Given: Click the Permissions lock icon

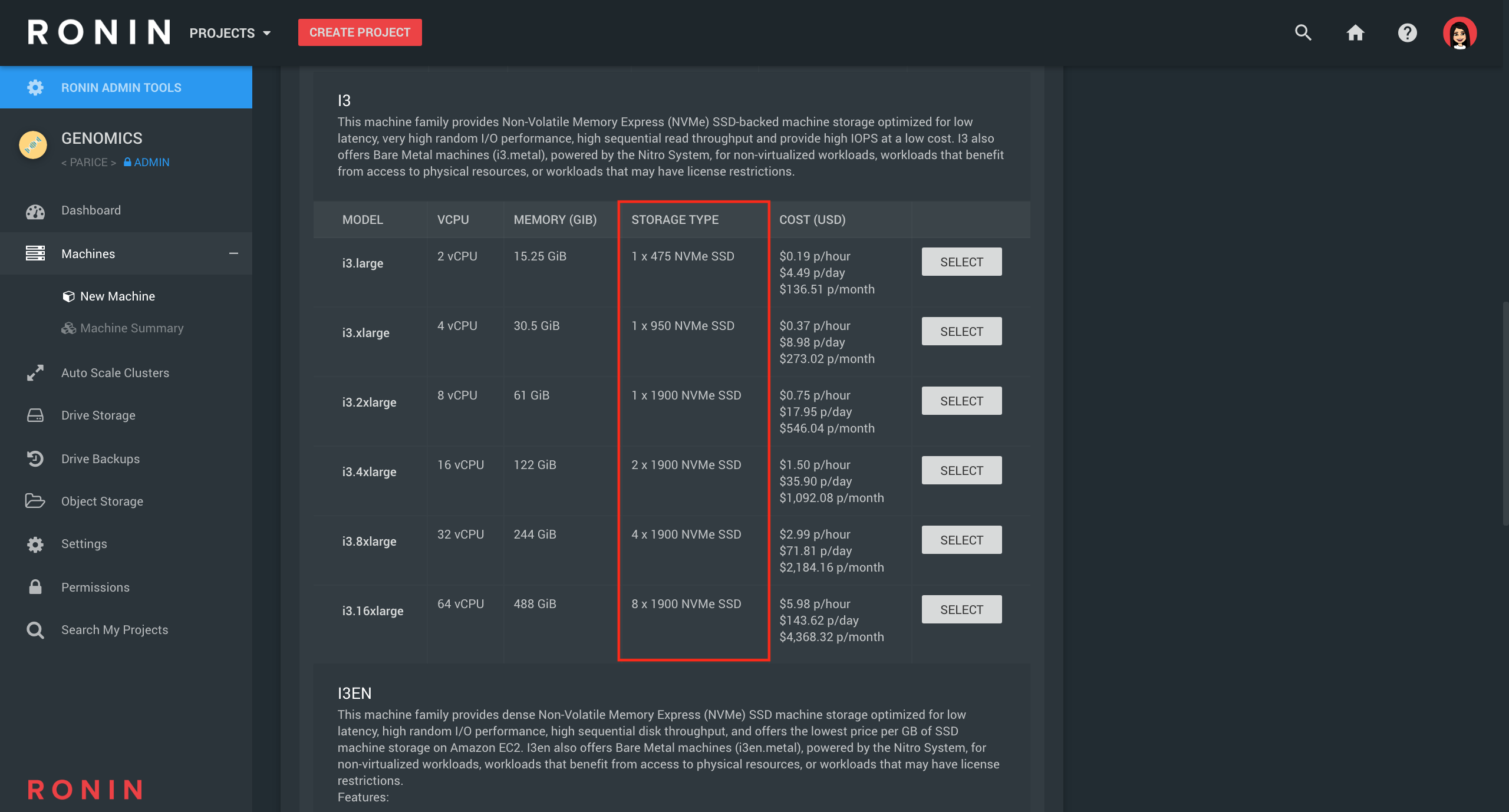Looking at the screenshot, I should [35, 587].
